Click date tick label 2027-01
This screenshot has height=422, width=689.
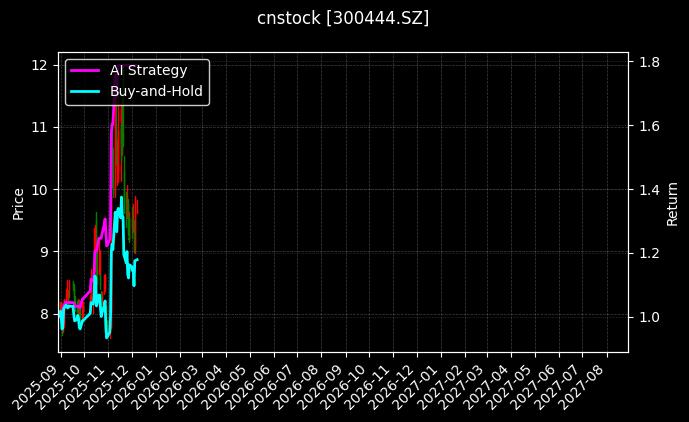click(415, 387)
